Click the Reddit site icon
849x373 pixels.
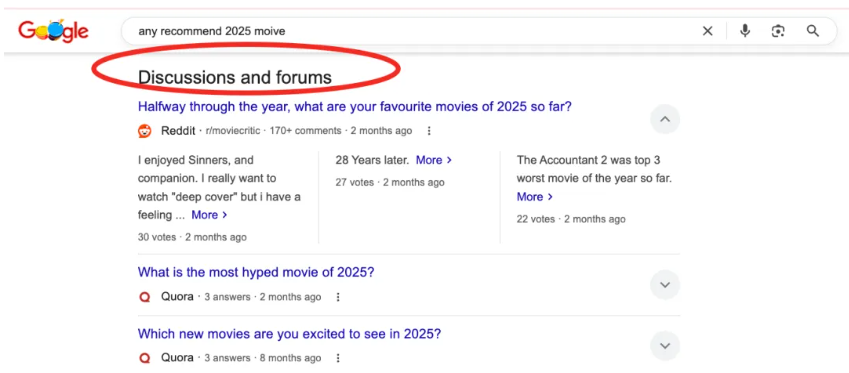145,131
